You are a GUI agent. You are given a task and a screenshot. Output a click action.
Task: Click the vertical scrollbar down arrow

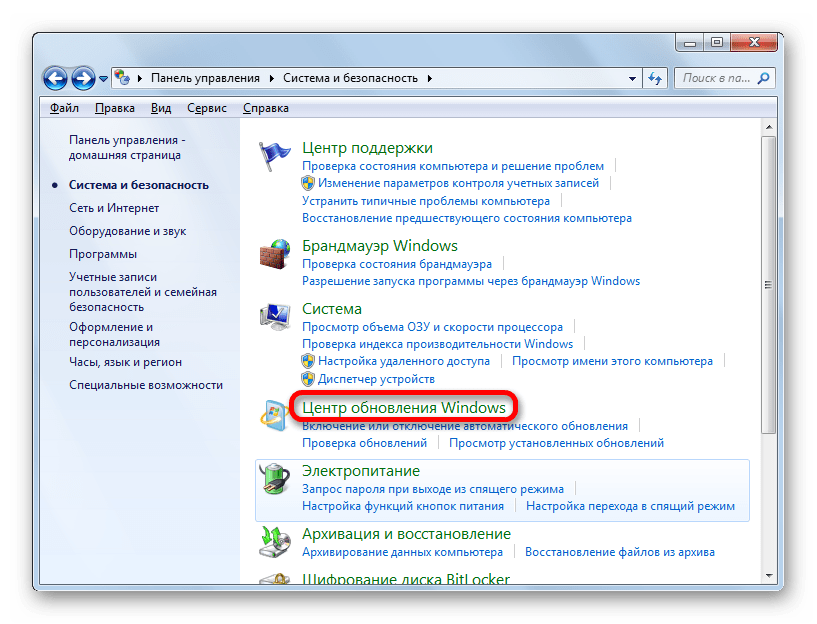768,575
